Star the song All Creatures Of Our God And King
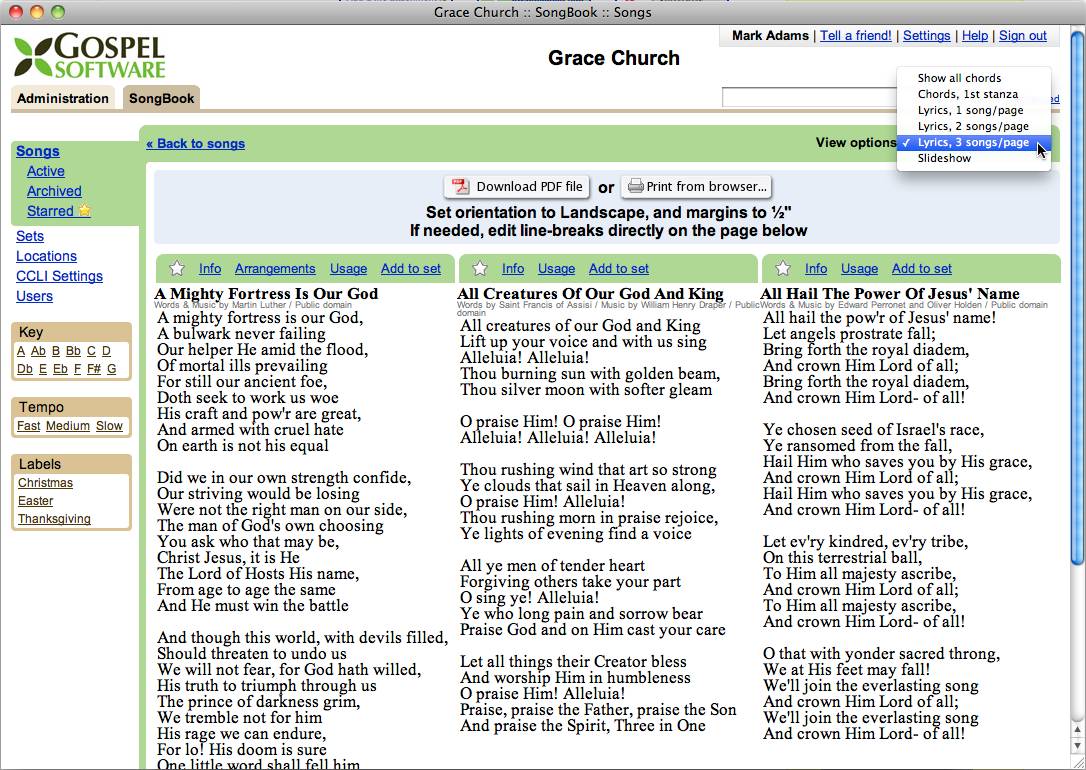 pos(480,268)
